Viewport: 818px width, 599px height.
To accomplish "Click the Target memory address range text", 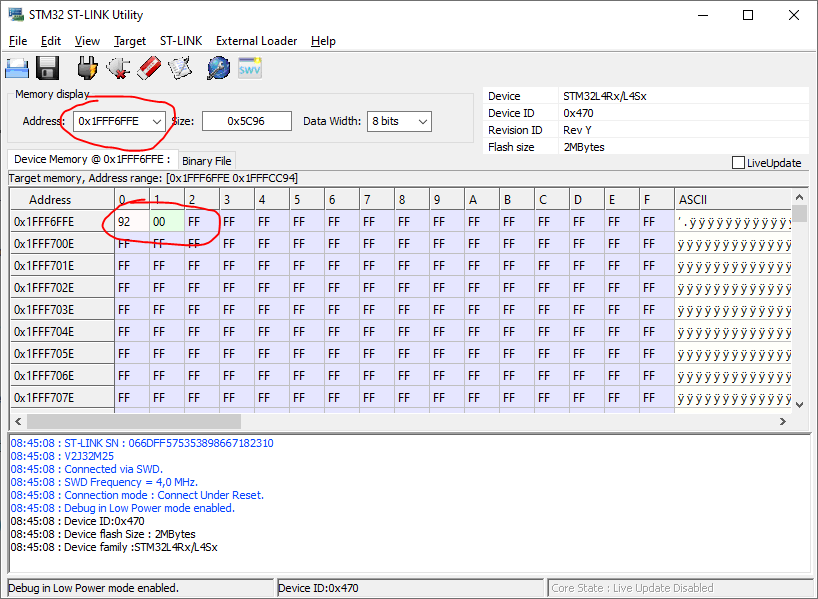I will (x=153, y=178).
